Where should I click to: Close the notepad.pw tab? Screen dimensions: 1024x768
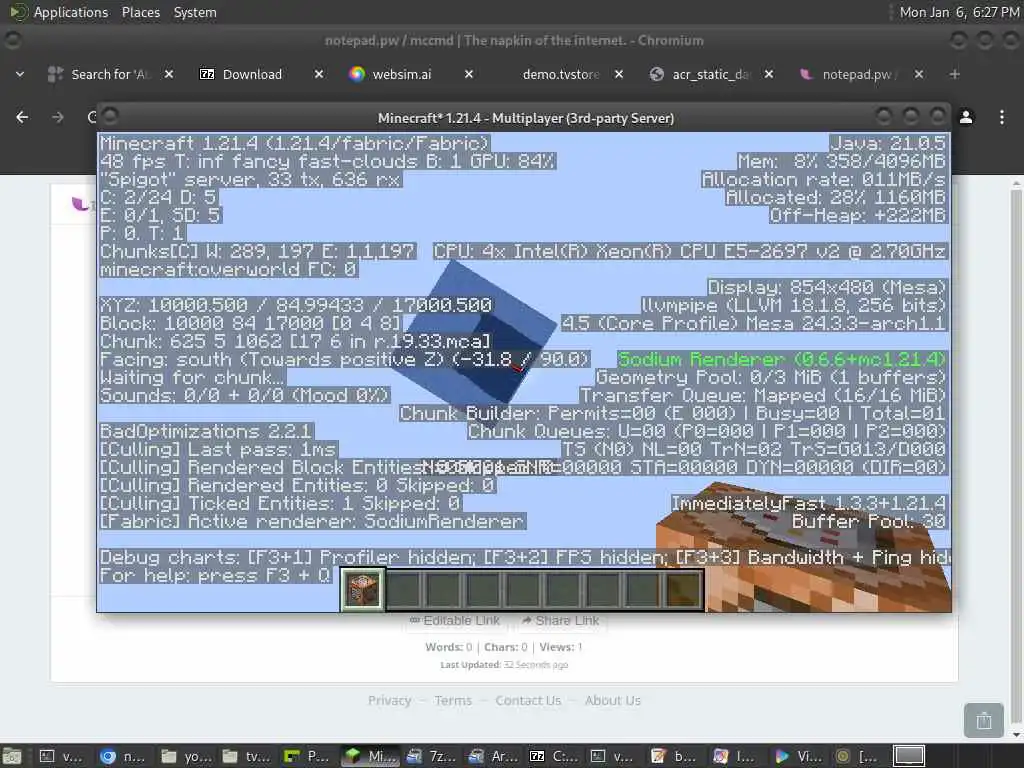click(919, 74)
